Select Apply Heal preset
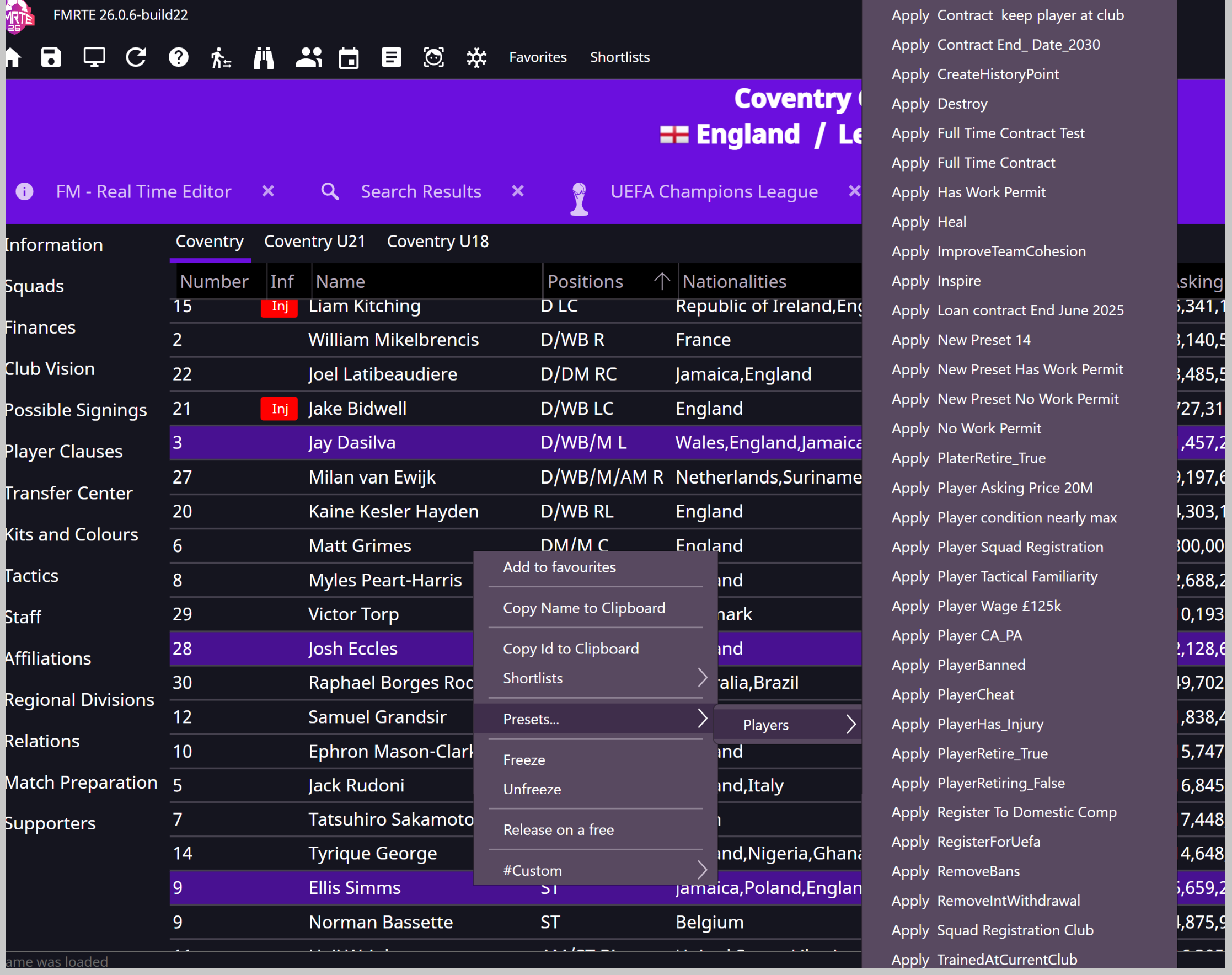1232x975 pixels. pyautogui.click(x=929, y=222)
